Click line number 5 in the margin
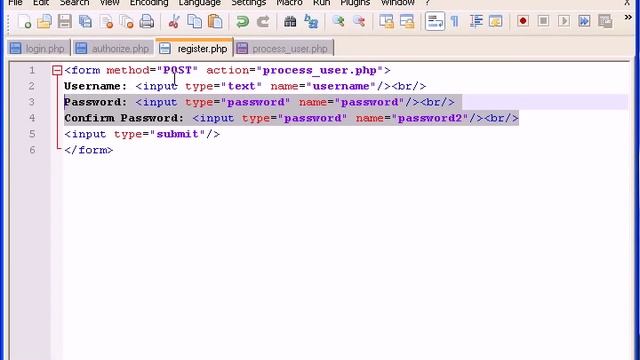This screenshot has height=360, width=640. coord(32,134)
